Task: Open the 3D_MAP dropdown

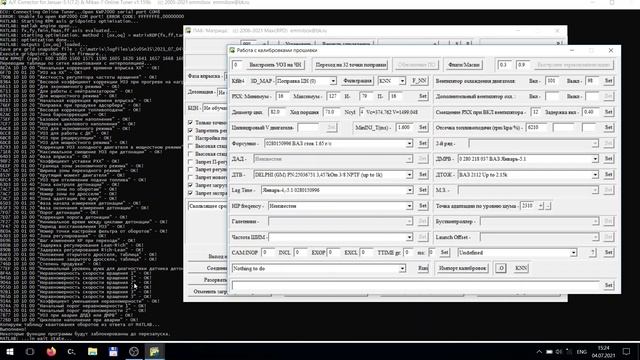Action: point(333,81)
